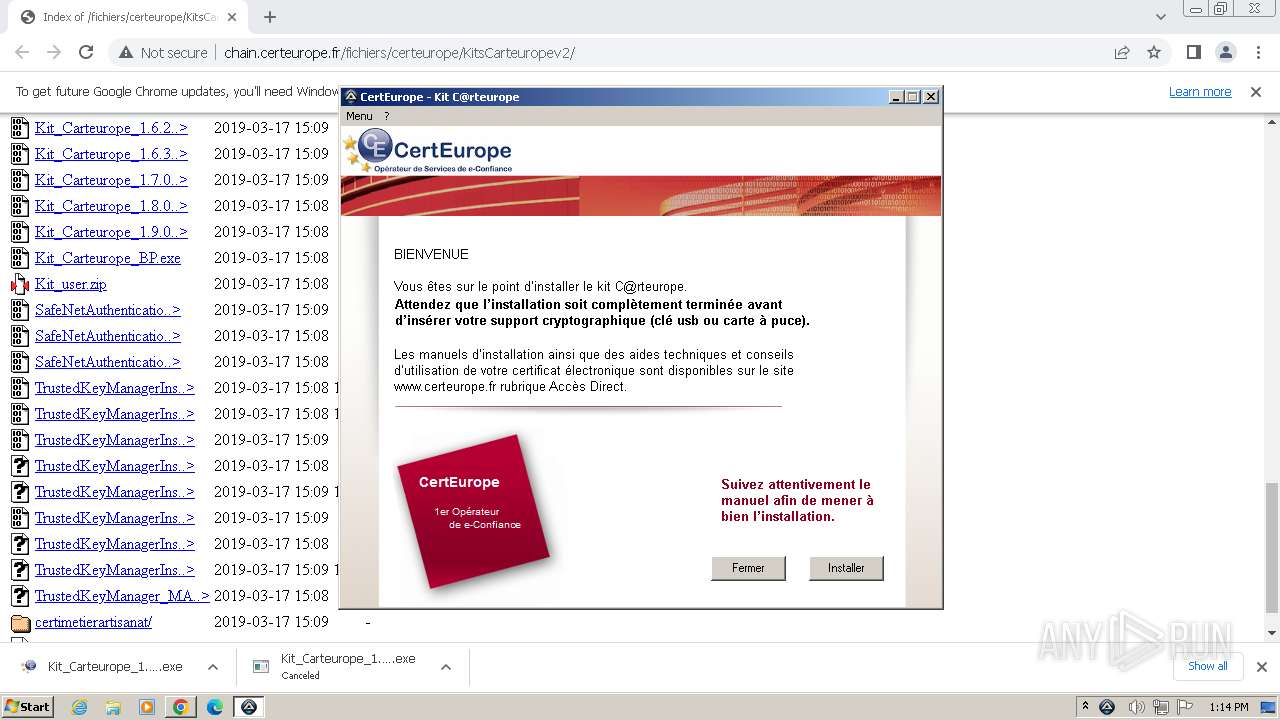Screen dimensions: 1280x720
Task: Open new tab with plus button
Action: (x=269, y=17)
